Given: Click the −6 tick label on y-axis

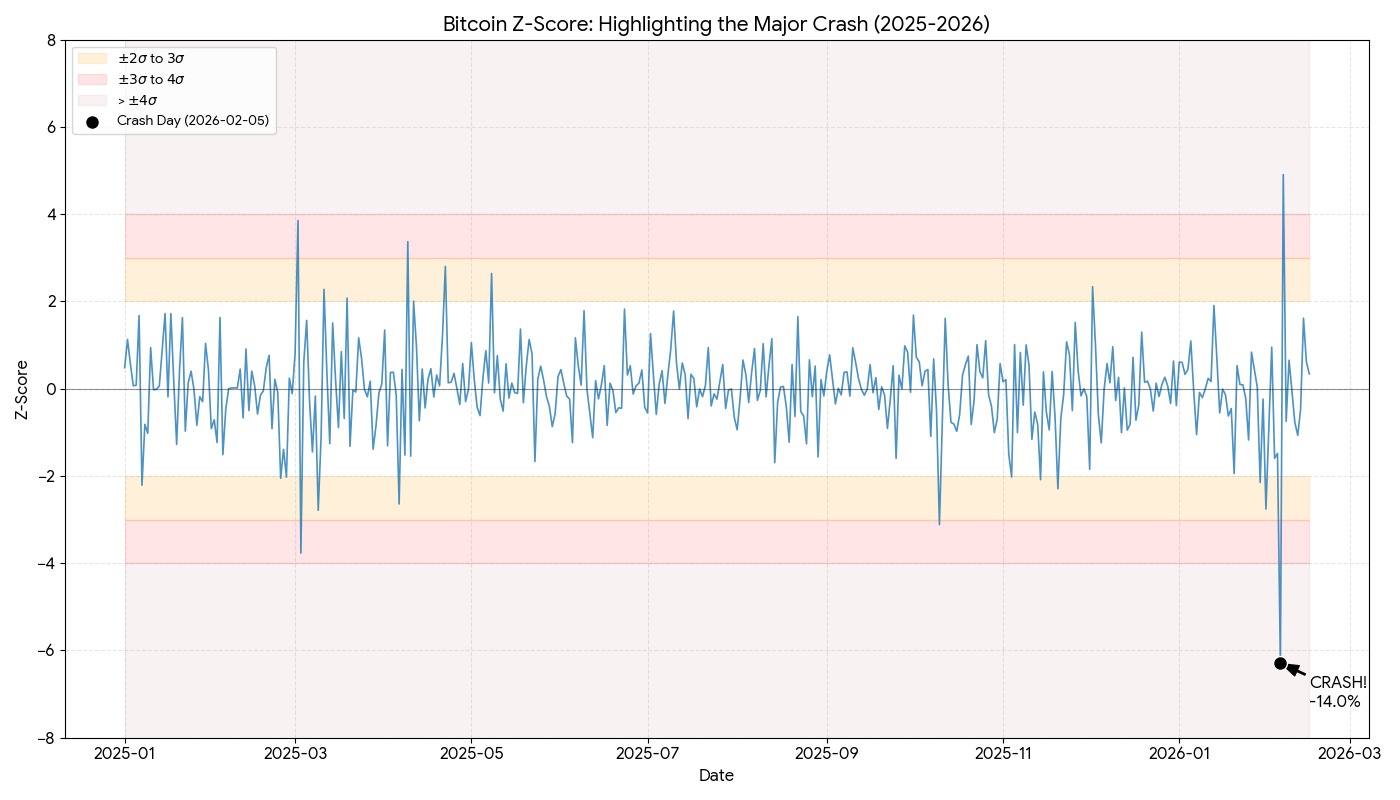Looking at the screenshot, I should pyautogui.click(x=45, y=651).
